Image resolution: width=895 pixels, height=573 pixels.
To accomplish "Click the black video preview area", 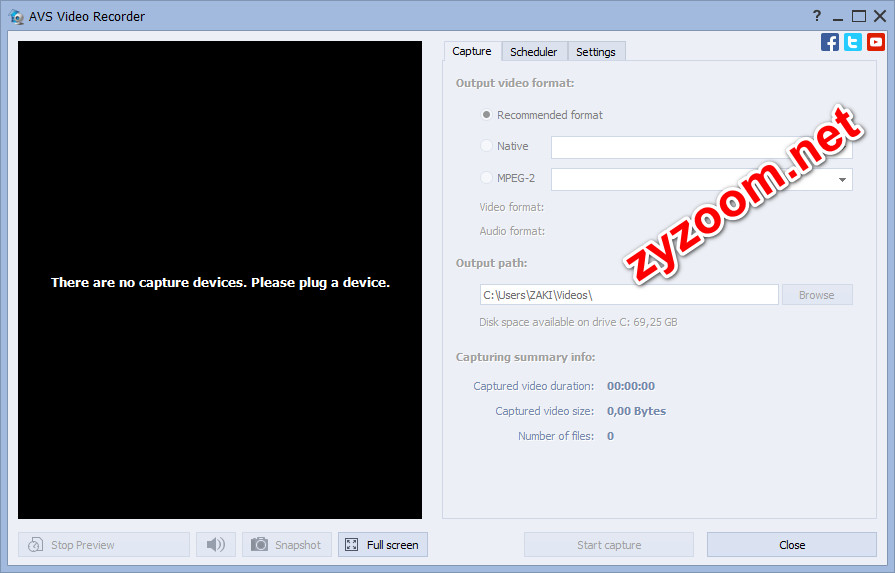I will tap(220, 280).
